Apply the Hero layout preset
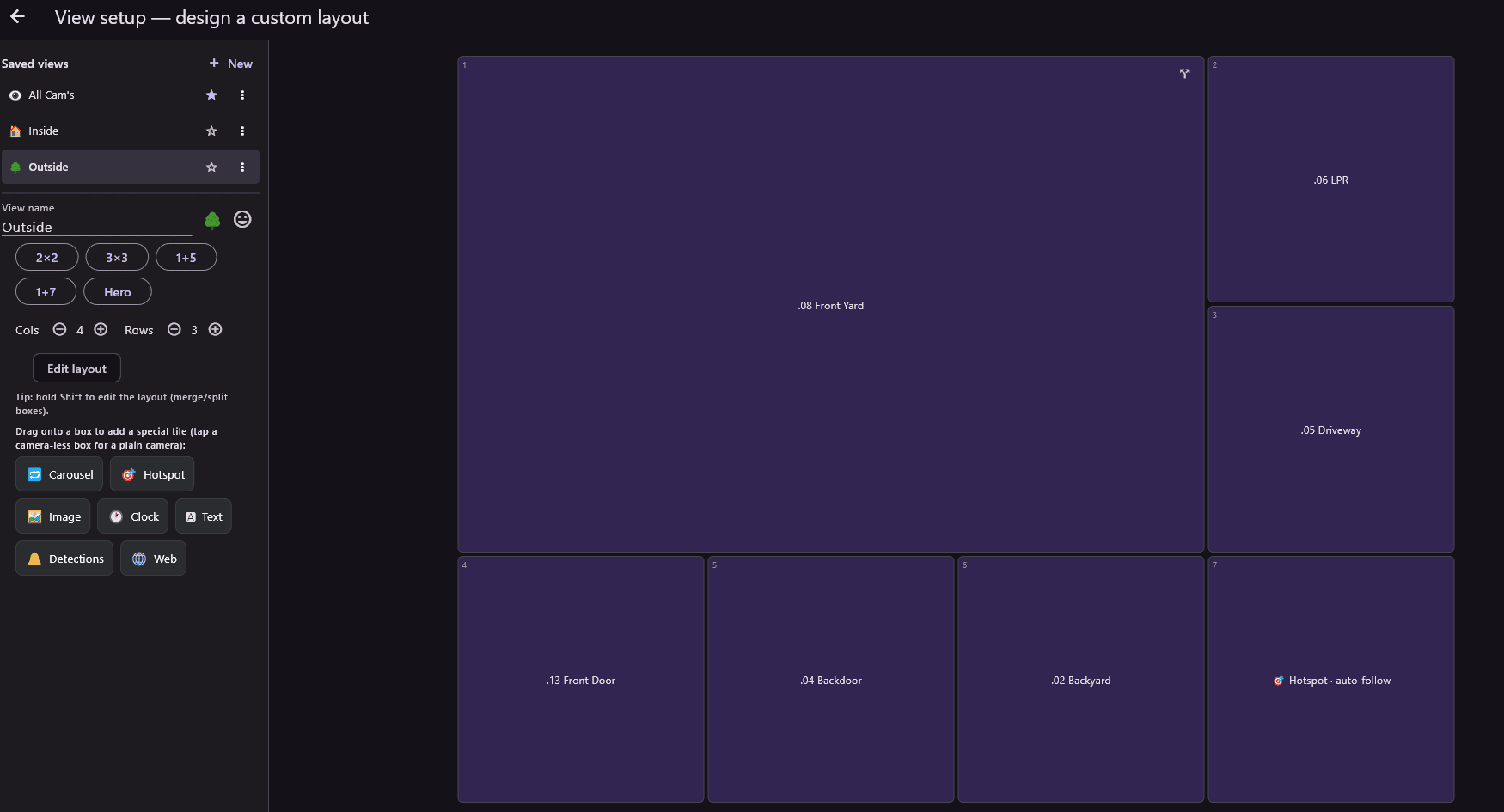 point(118,292)
